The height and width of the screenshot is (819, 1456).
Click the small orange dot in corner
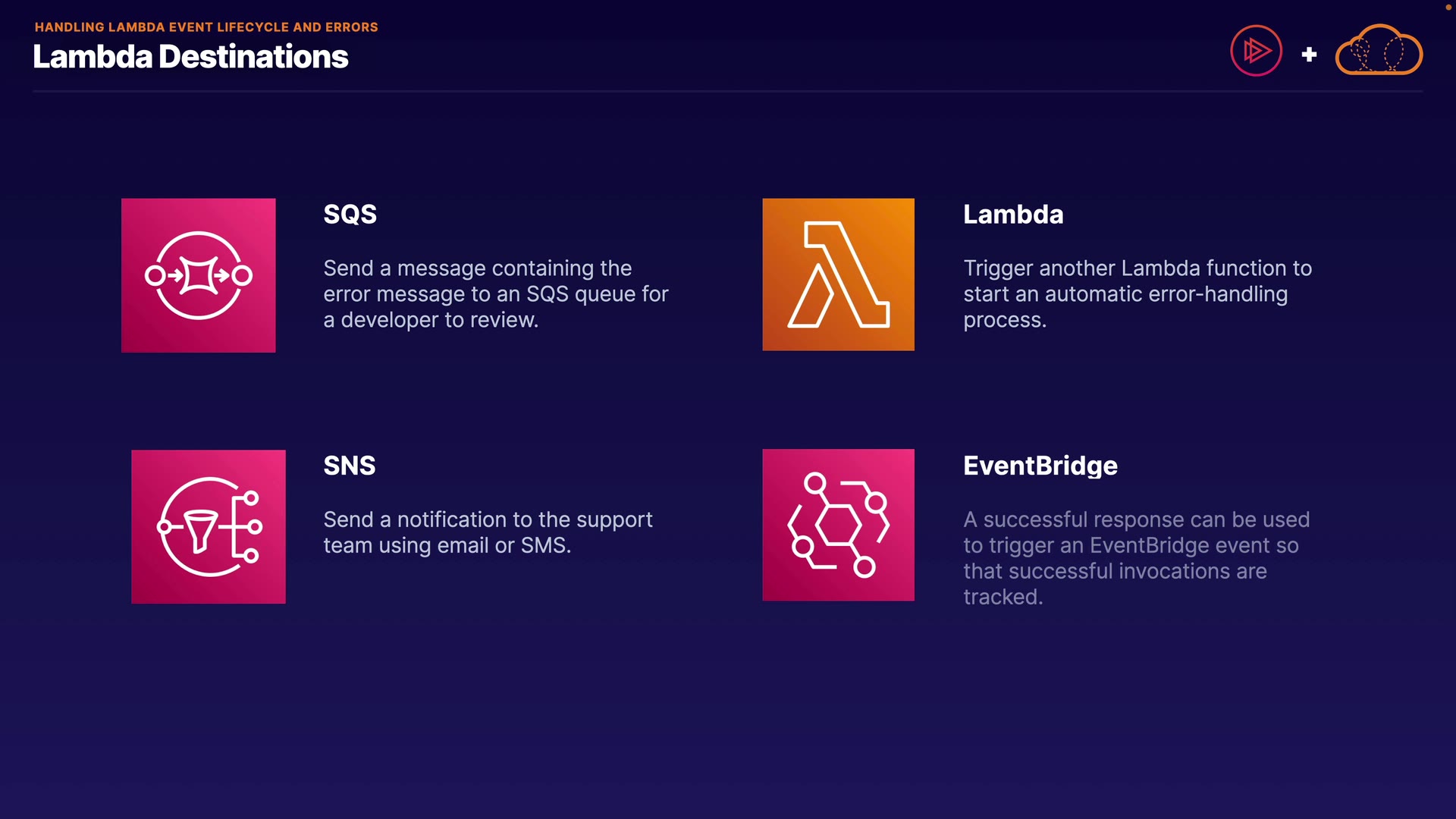(1448, 7)
